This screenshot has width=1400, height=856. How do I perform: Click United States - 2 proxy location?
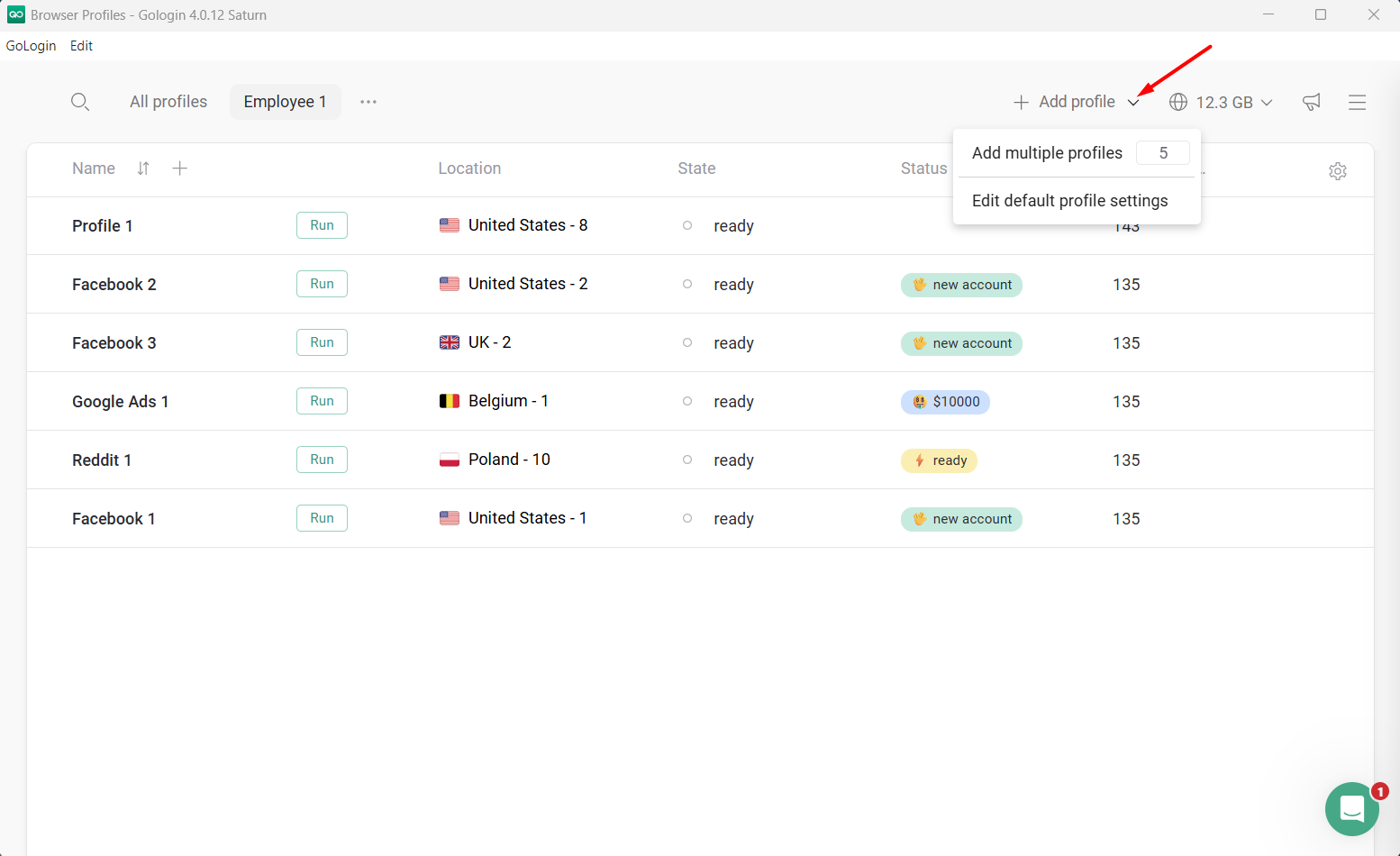click(x=528, y=284)
